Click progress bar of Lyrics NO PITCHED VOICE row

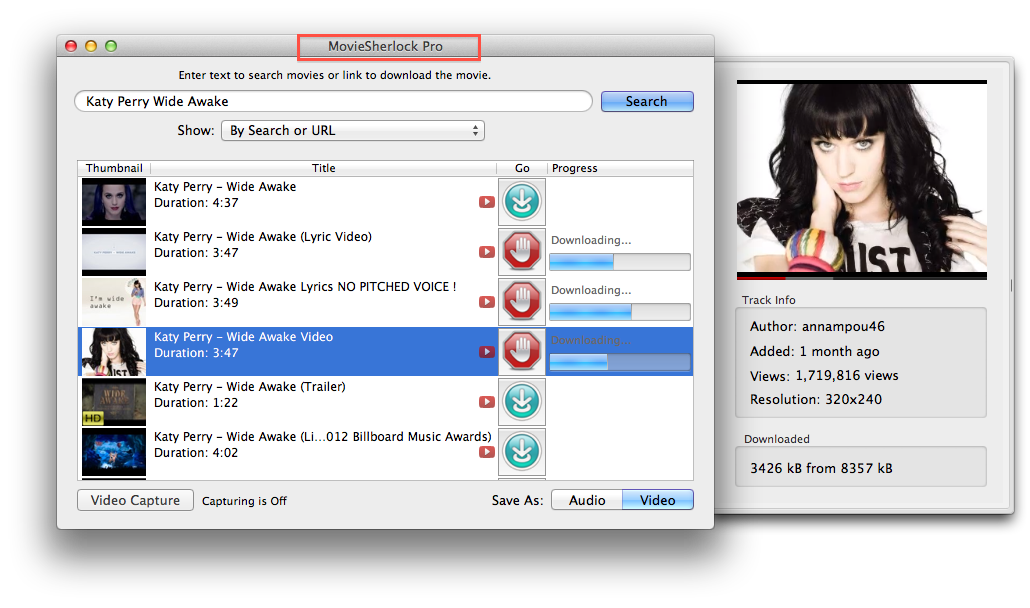[x=619, y=312]
